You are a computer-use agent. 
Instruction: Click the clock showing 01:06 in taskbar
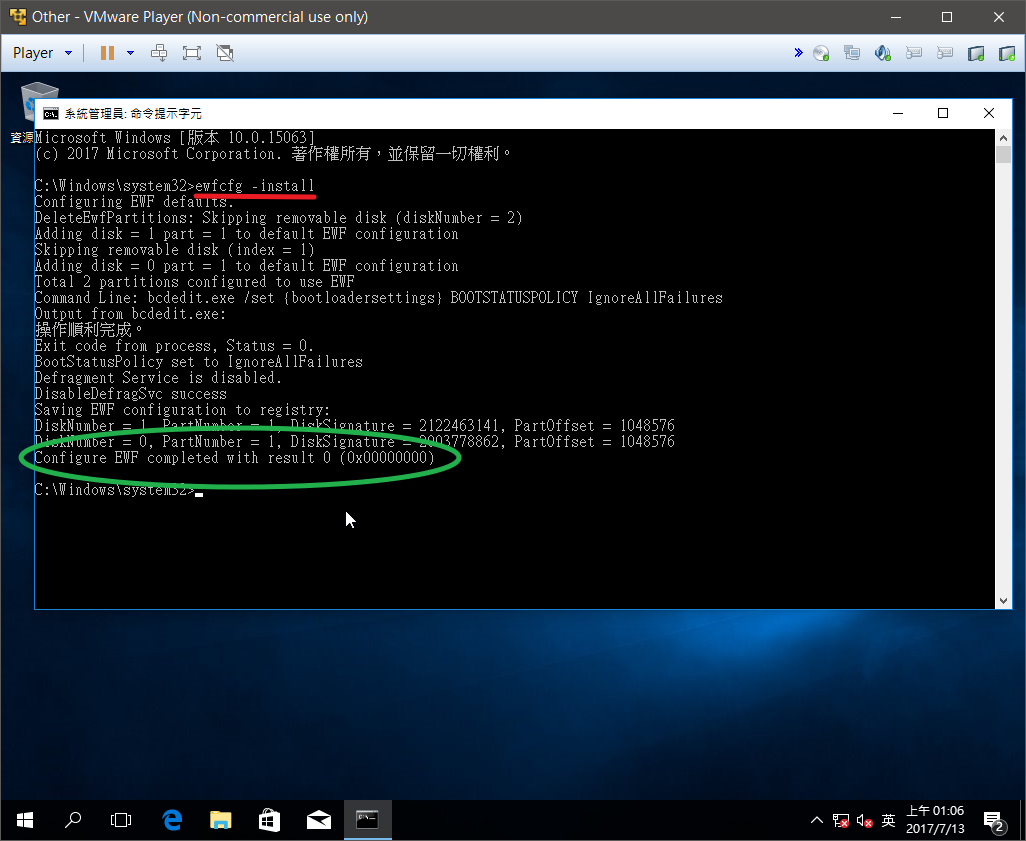point(935,820)
